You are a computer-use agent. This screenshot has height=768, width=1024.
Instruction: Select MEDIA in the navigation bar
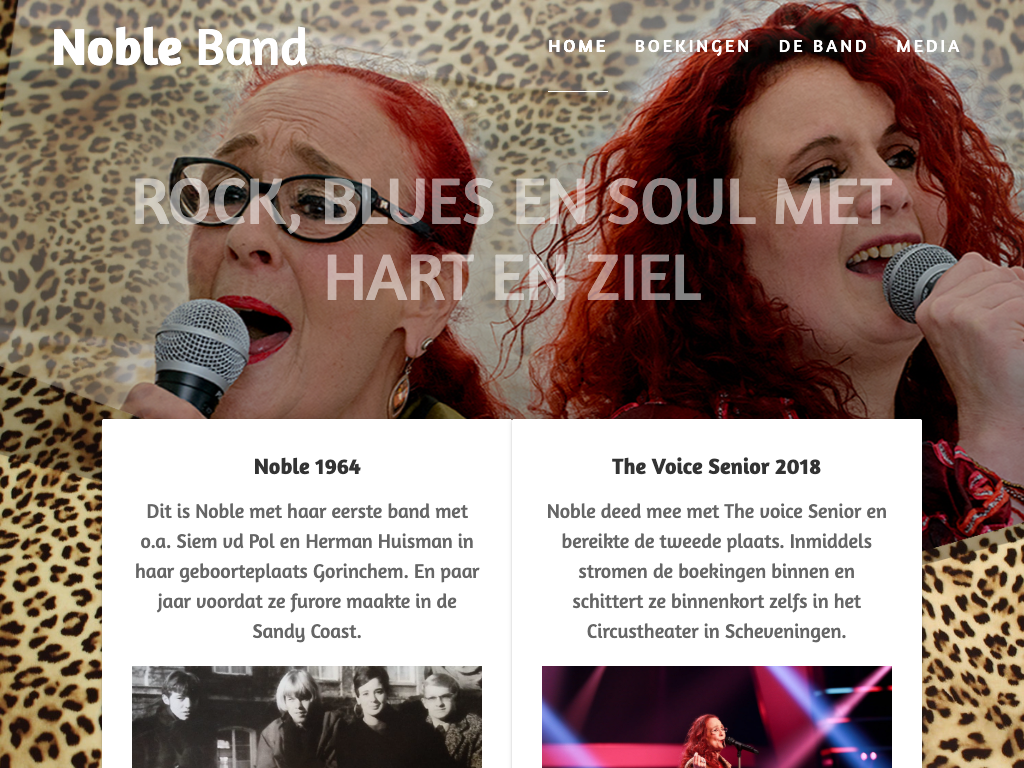tap(928, 46)
